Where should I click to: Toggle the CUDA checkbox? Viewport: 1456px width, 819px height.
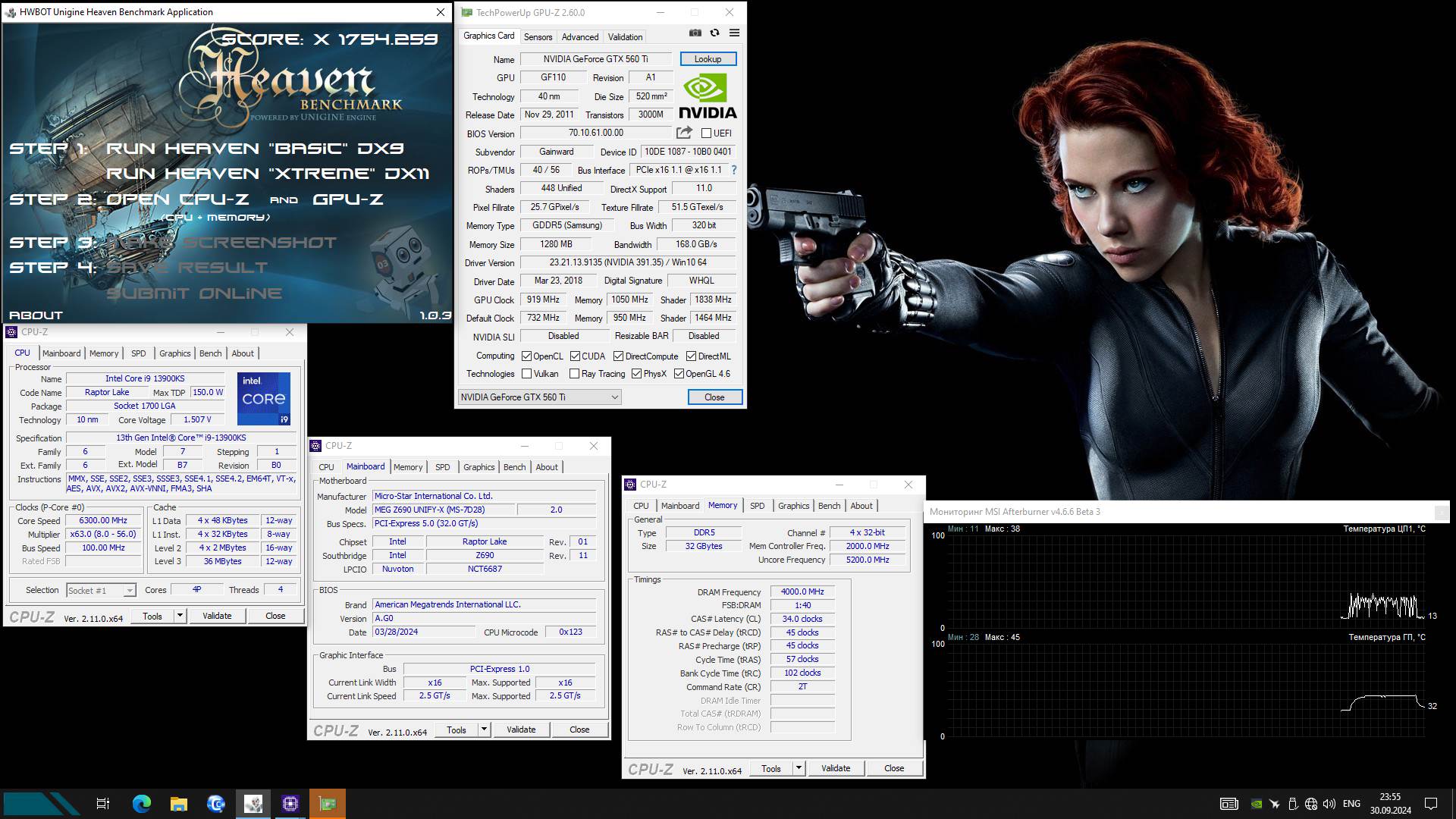(x=575, y=356)
